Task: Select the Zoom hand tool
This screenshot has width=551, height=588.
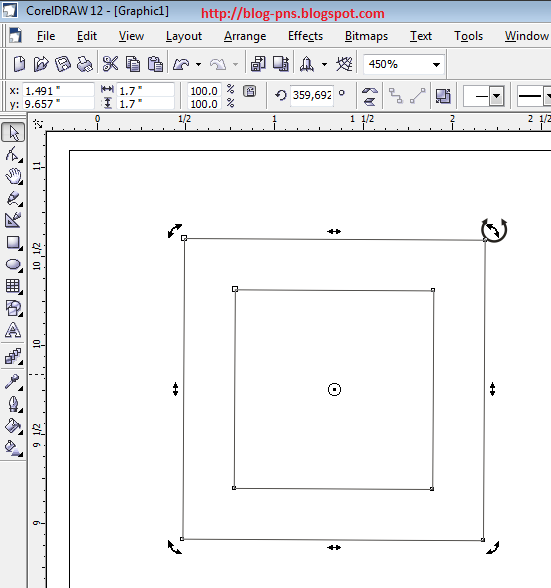Action: 13,176
